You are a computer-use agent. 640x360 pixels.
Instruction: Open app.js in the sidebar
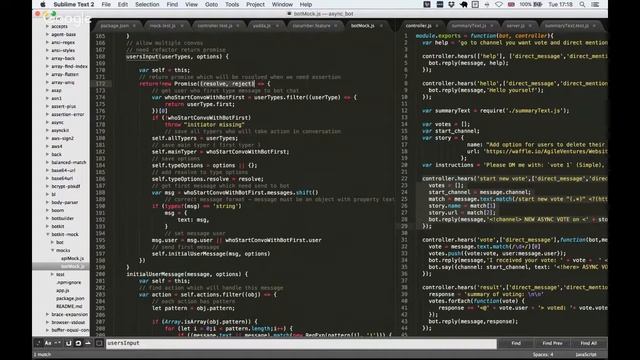[62, 290]
